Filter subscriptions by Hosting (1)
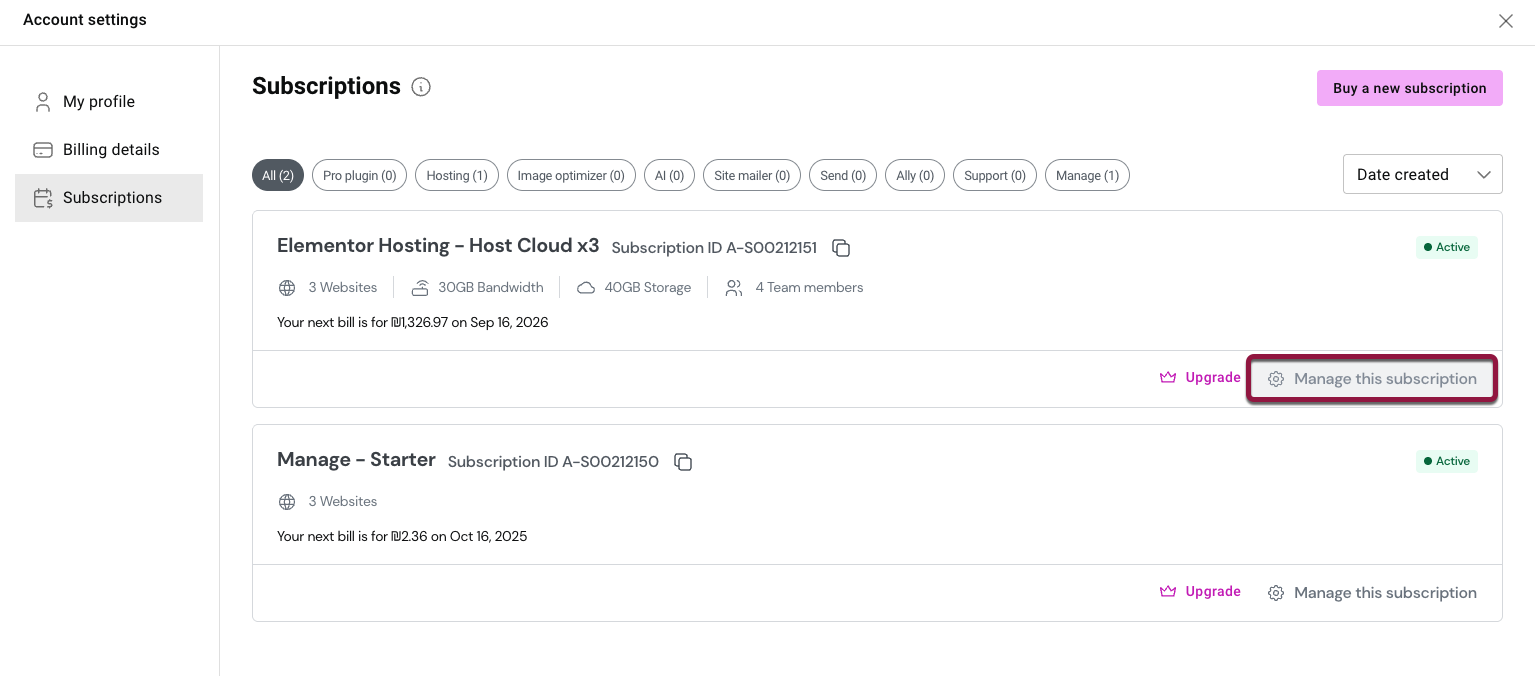Viewport: 1535px width, 676px height. 456,175
